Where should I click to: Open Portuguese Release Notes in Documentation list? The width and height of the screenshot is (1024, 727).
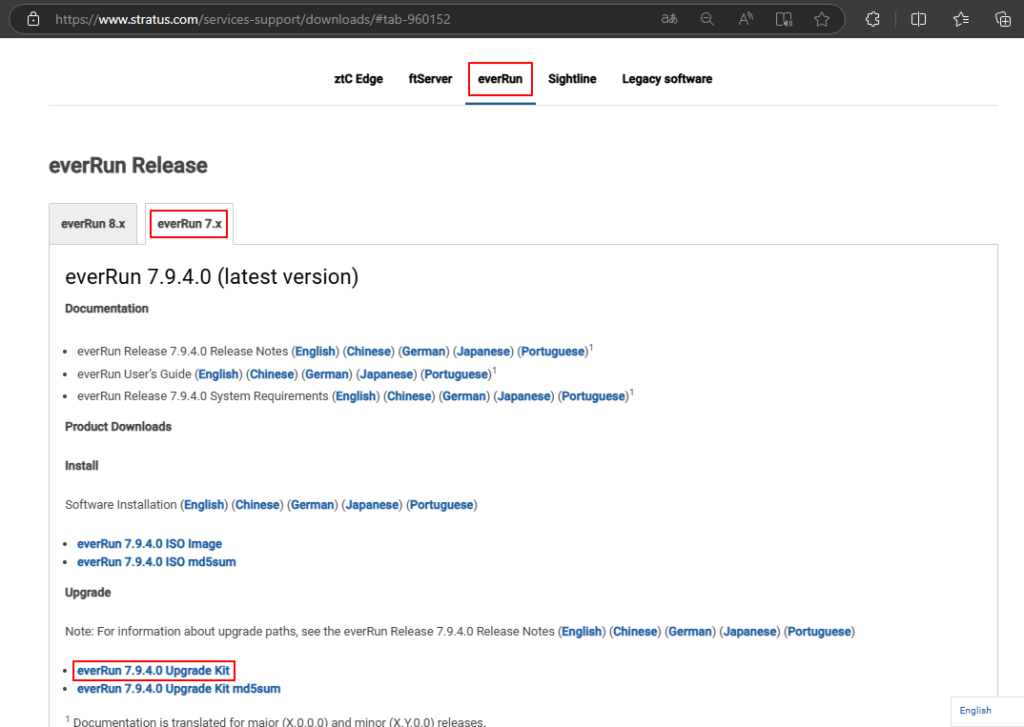click(x=553, y=351)
